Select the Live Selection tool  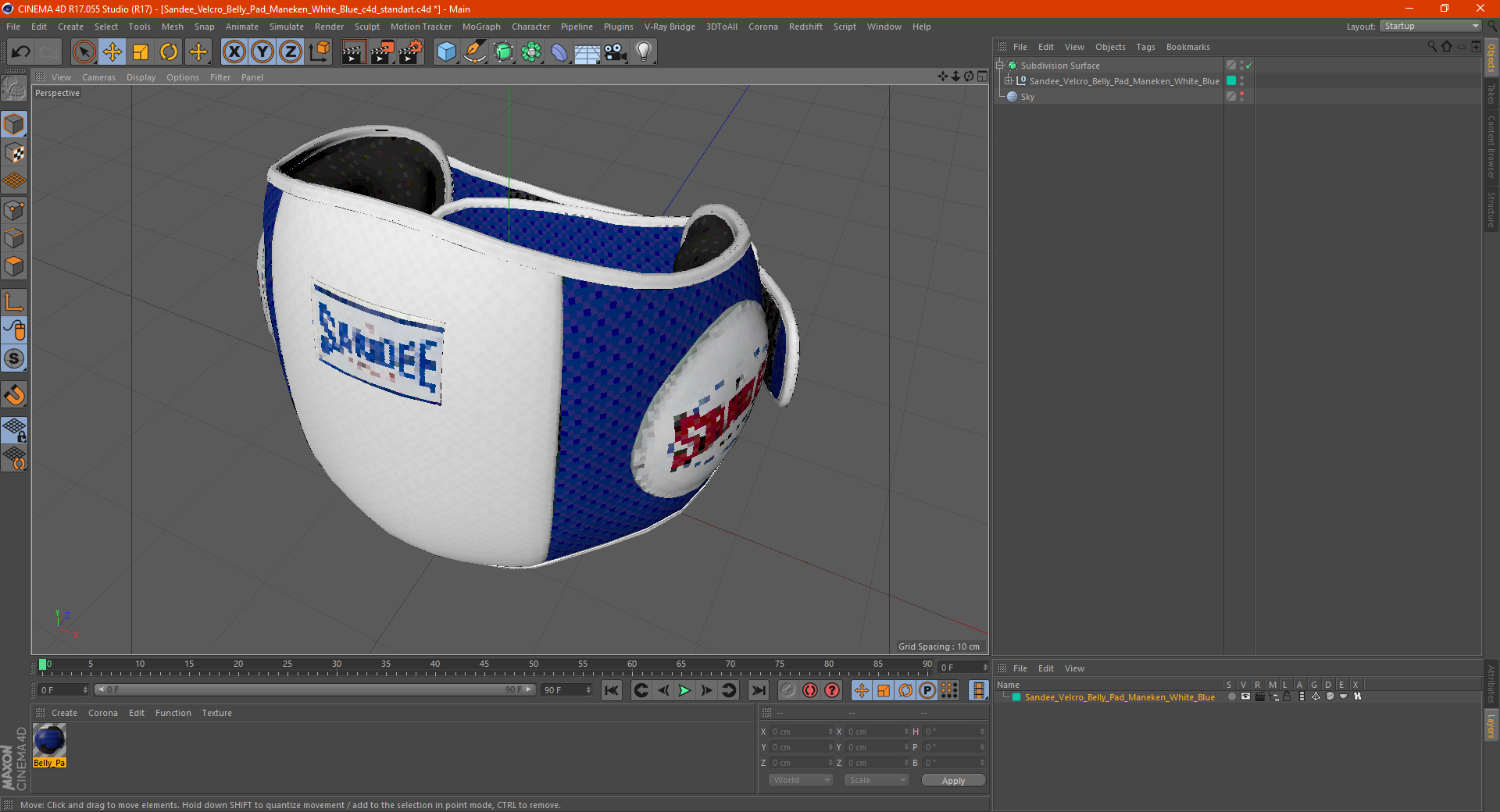click(x=84, y=52)
